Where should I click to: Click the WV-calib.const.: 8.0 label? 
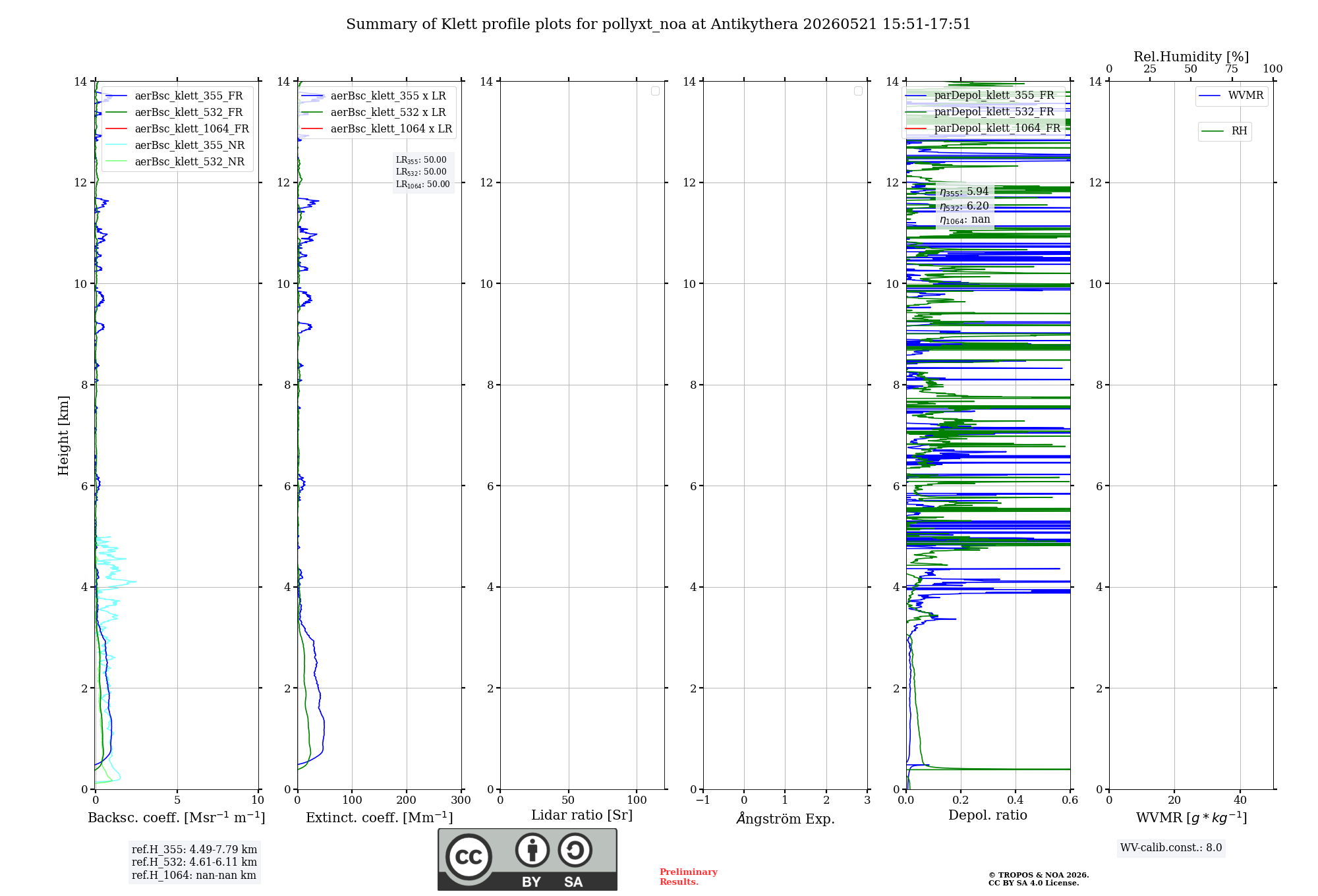[1171, 848]
